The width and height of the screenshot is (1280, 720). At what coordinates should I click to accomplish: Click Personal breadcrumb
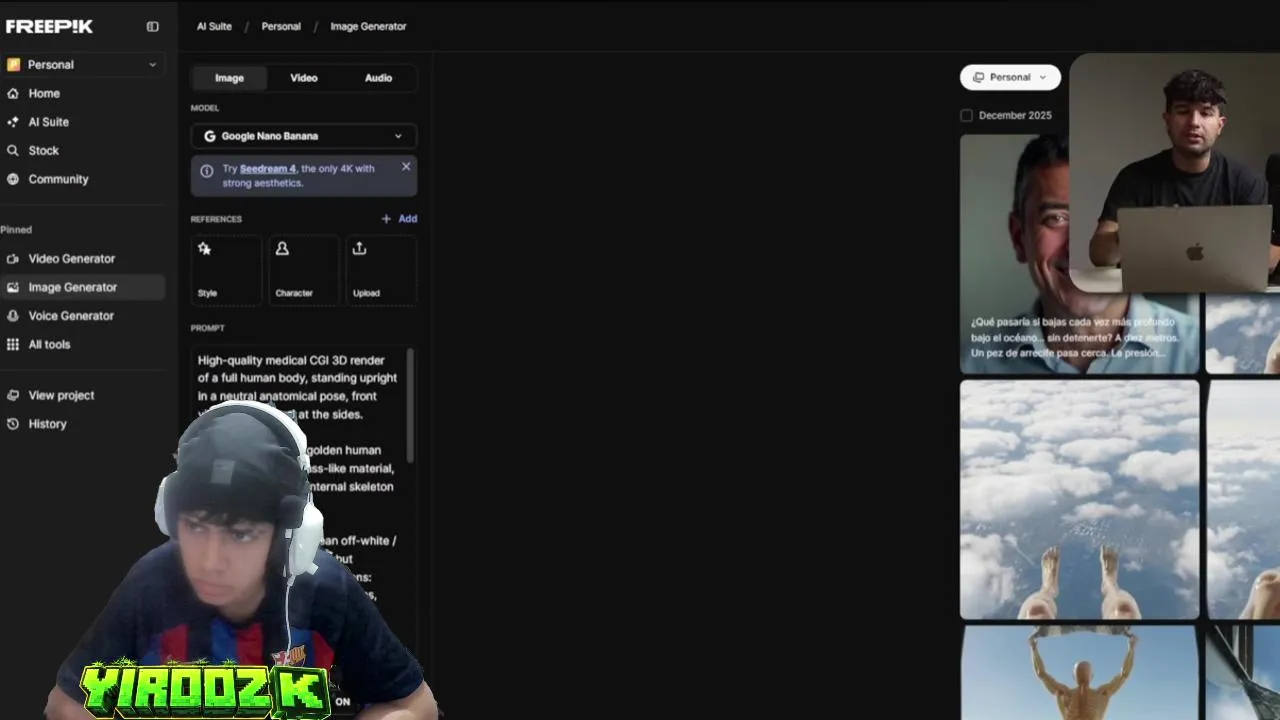tap(281, 26)
